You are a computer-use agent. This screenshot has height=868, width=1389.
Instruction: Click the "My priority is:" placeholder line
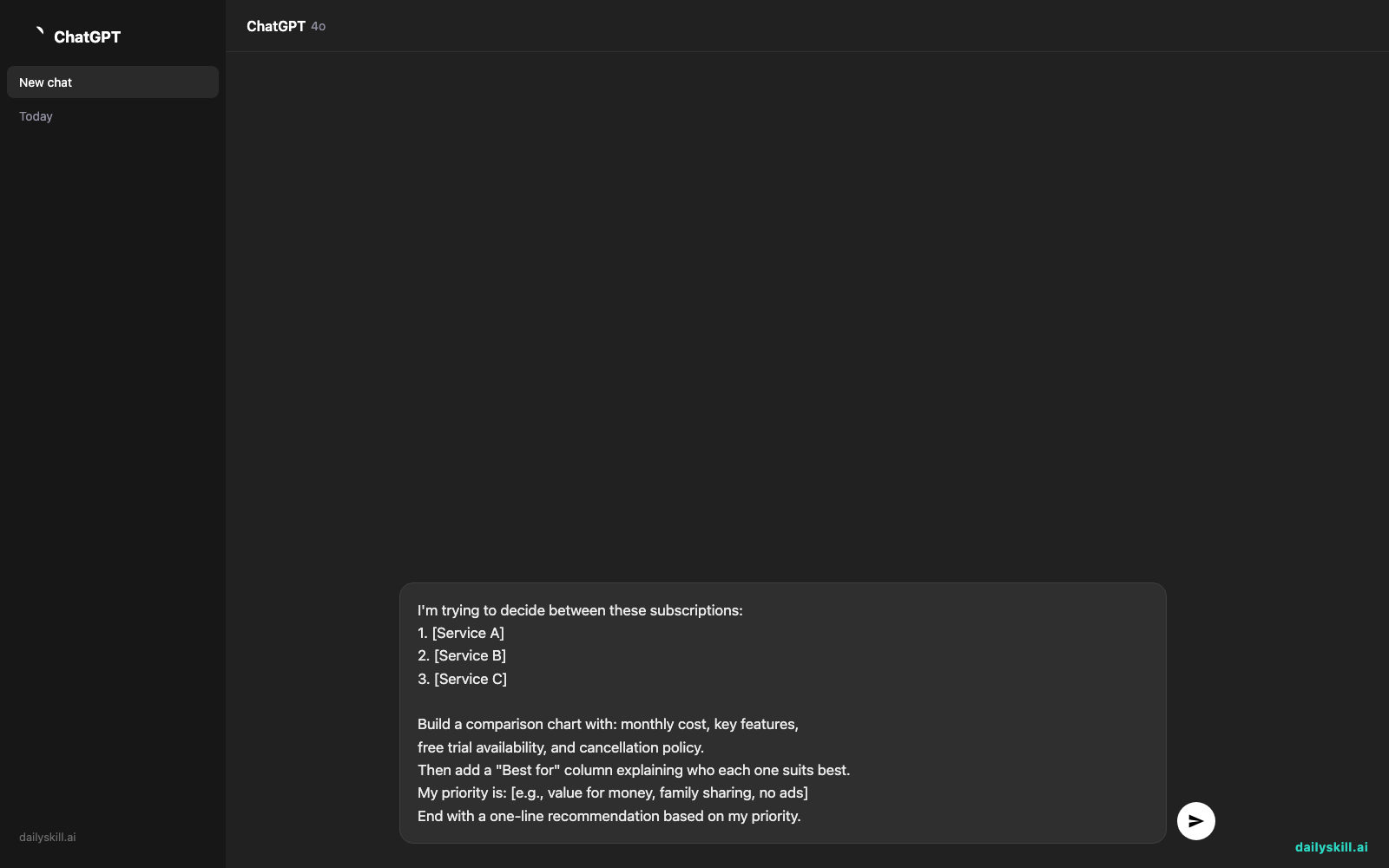[613, 792]
